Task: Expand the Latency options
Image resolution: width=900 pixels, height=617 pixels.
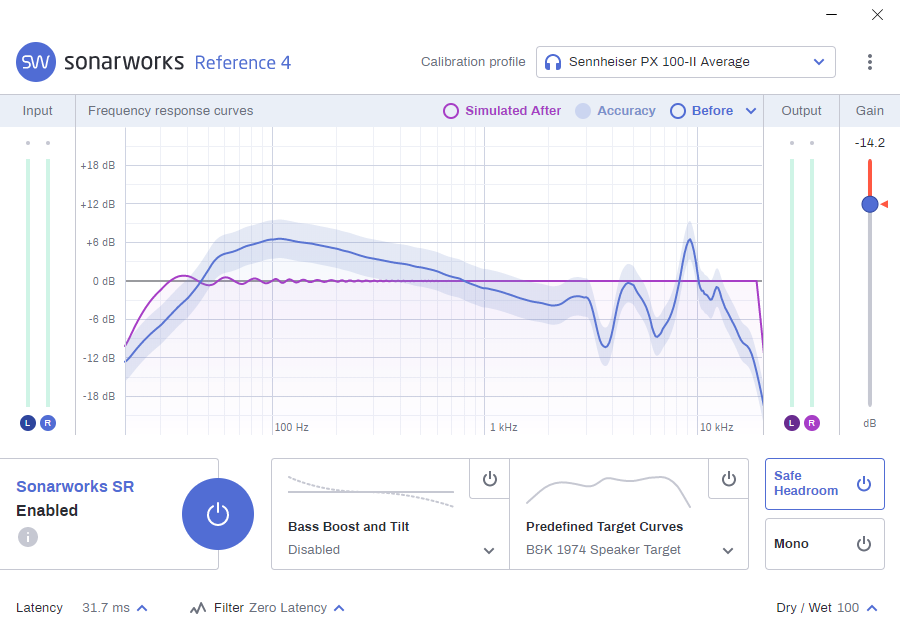Action: click(142, 608)
